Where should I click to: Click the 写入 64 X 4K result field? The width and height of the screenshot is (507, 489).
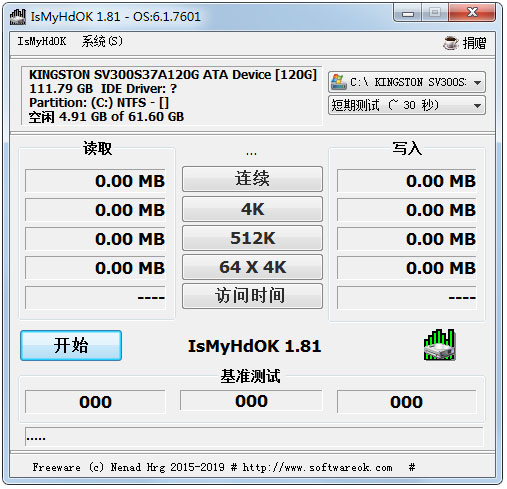point(407,268)
